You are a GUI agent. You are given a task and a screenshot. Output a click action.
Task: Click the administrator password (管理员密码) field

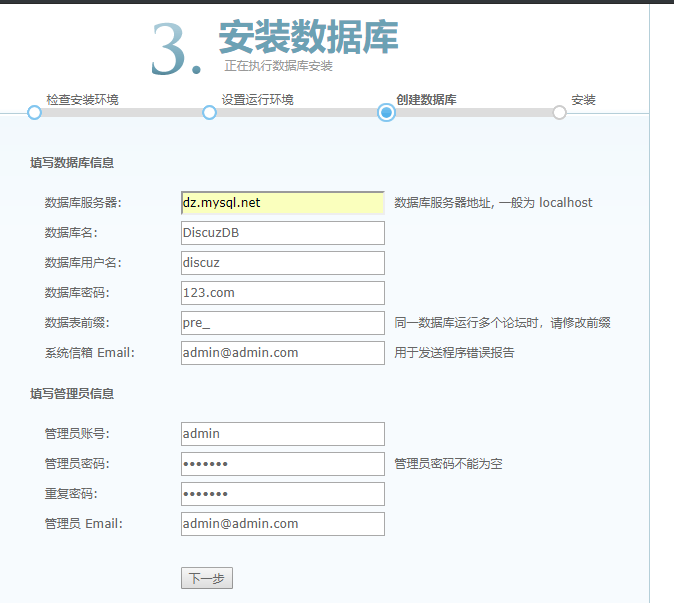click(283, 464)
